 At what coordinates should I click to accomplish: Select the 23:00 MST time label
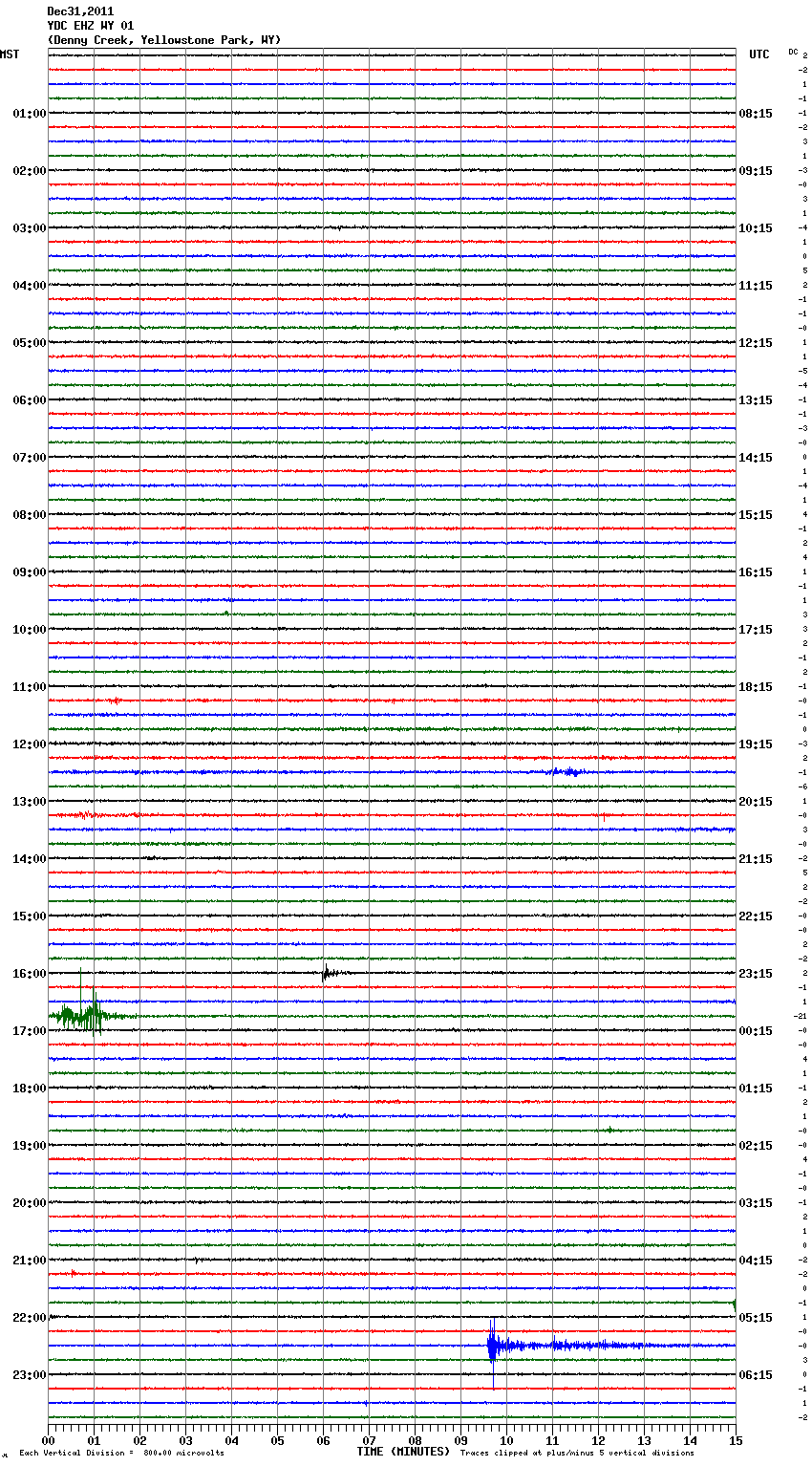30,1375
